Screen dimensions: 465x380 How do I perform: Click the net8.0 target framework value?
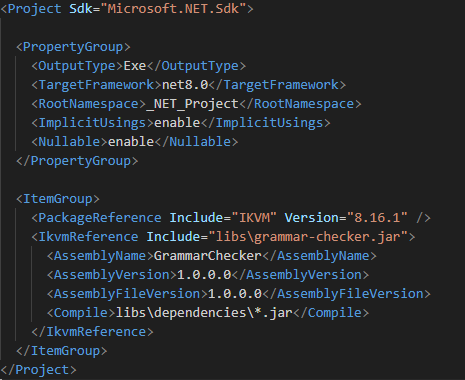185,85
